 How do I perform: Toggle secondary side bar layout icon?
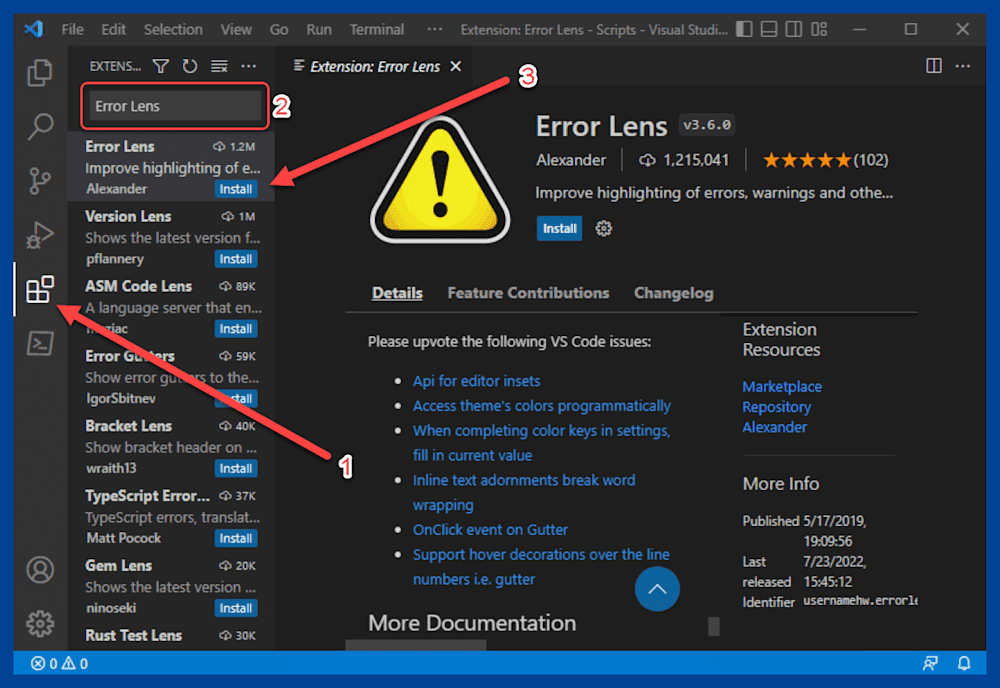[x=794, y=29]
